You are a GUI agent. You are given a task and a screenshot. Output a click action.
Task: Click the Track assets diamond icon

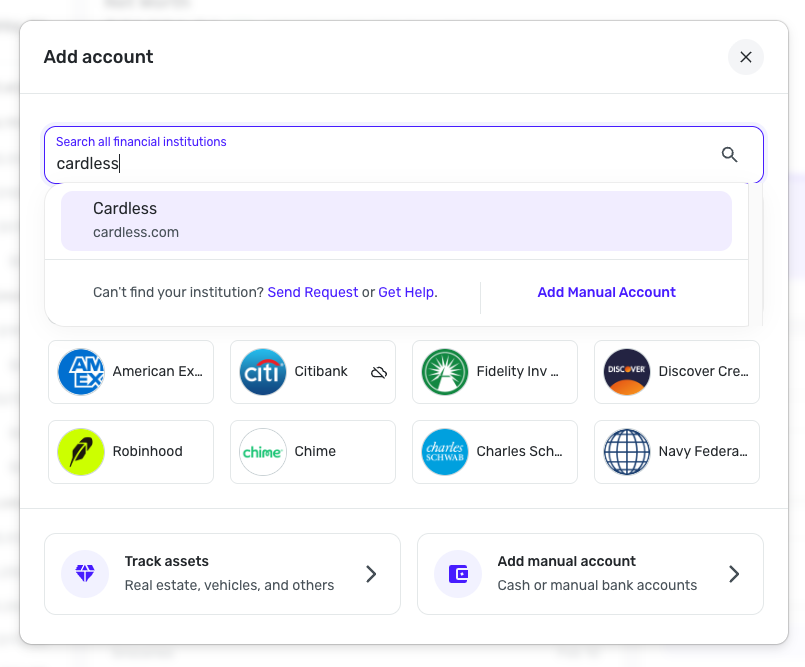(85, 574)
